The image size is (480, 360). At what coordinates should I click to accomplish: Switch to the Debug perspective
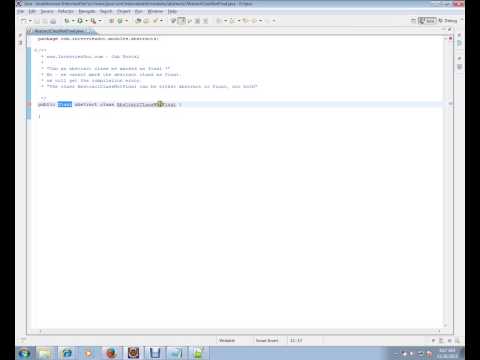tap(448, 21)
